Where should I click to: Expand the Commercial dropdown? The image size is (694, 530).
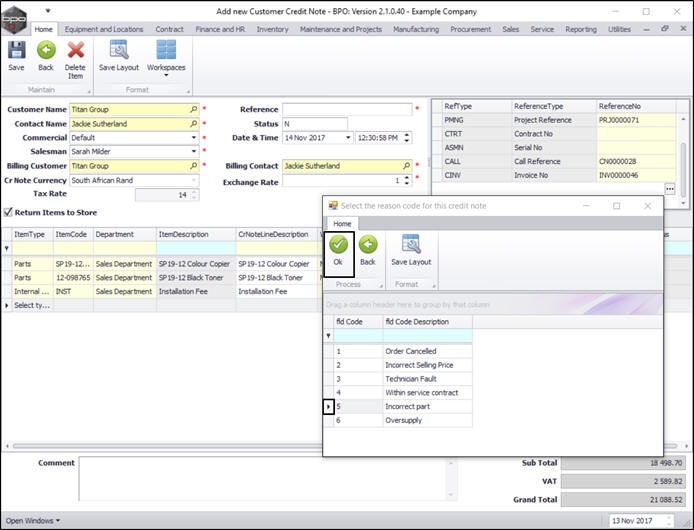(194, 138)
